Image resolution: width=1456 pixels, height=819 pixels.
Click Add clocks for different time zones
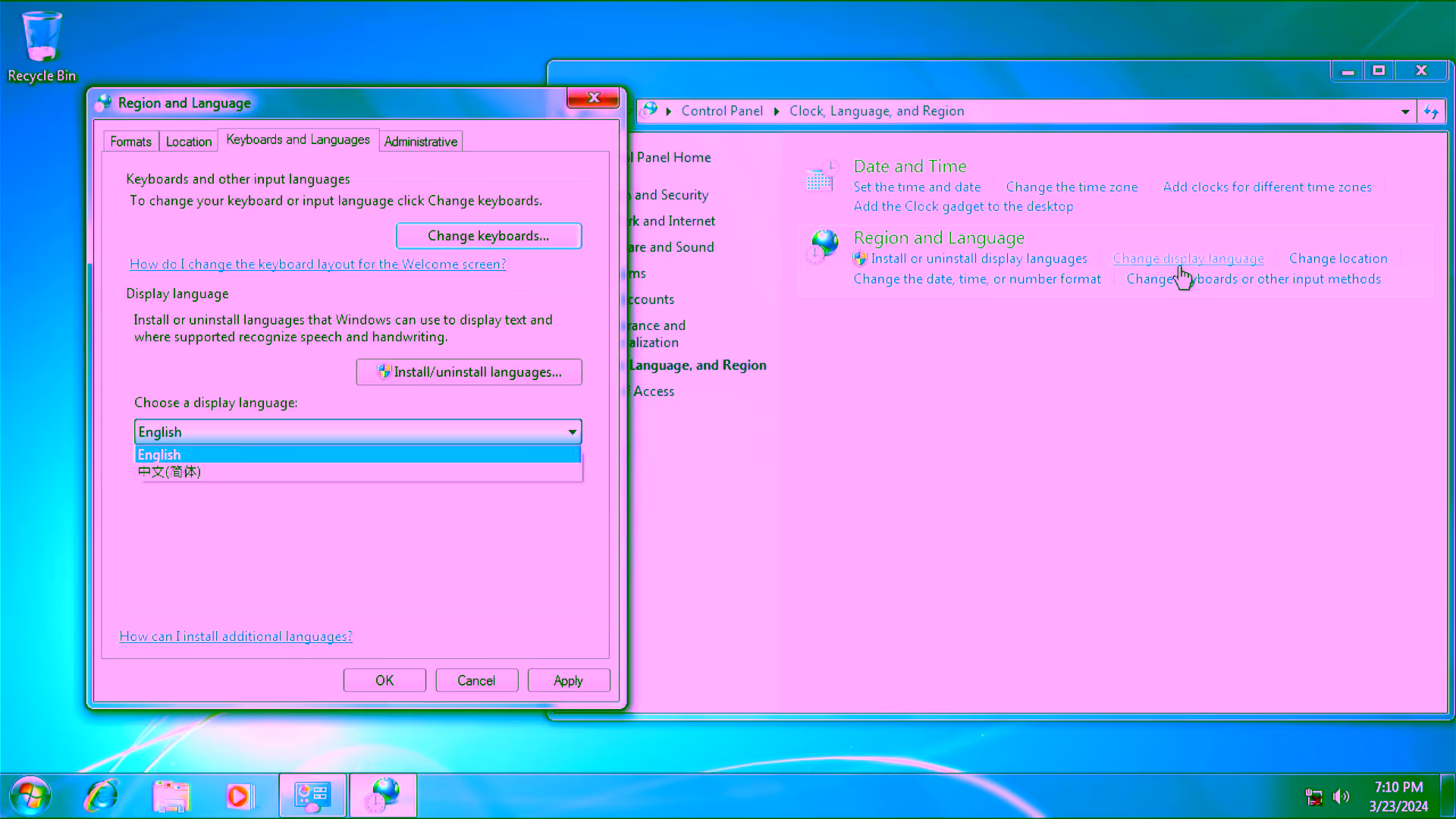[x=1267, y=187]
